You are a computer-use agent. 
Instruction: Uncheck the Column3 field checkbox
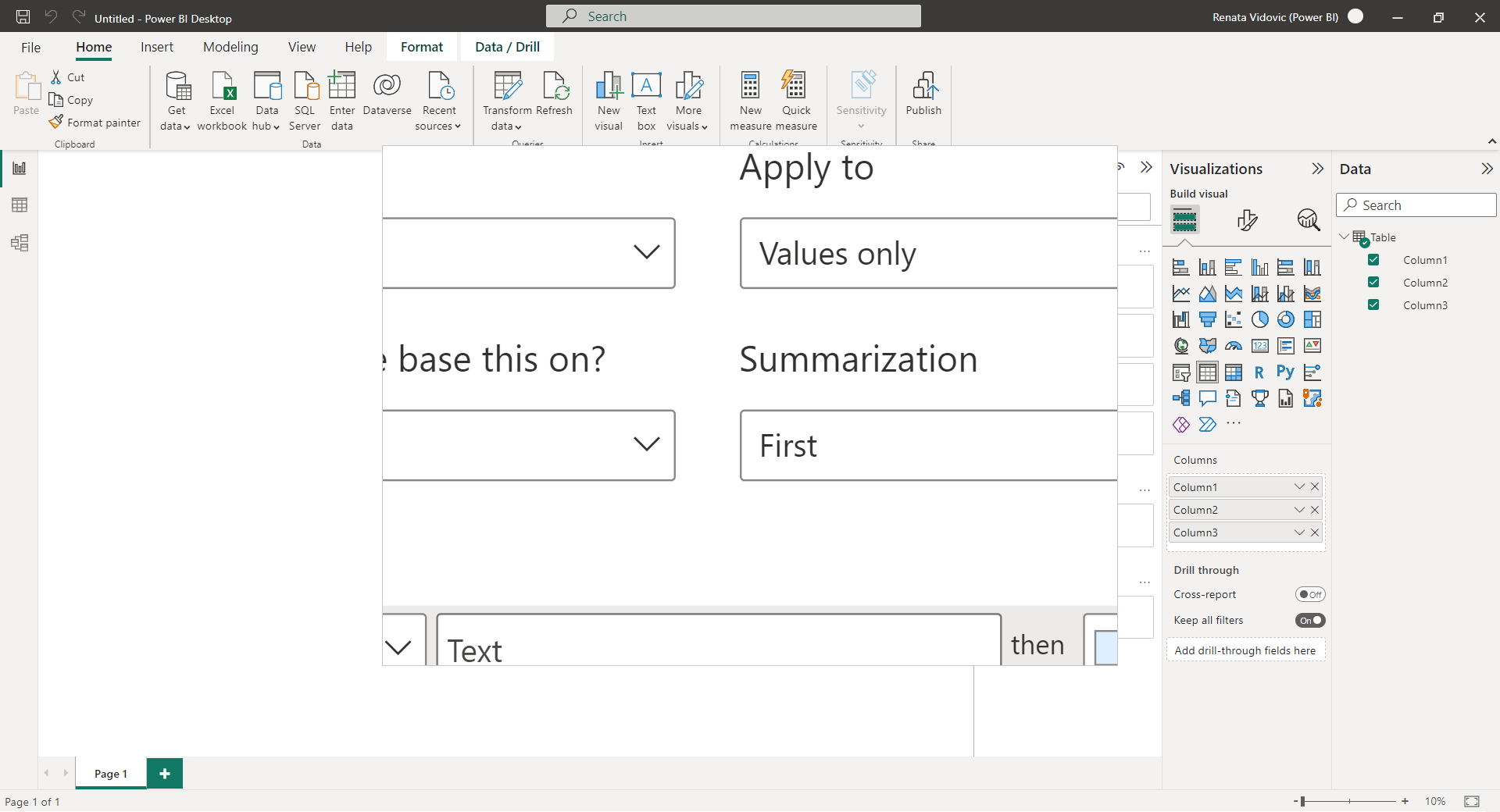click(1373, 305)
